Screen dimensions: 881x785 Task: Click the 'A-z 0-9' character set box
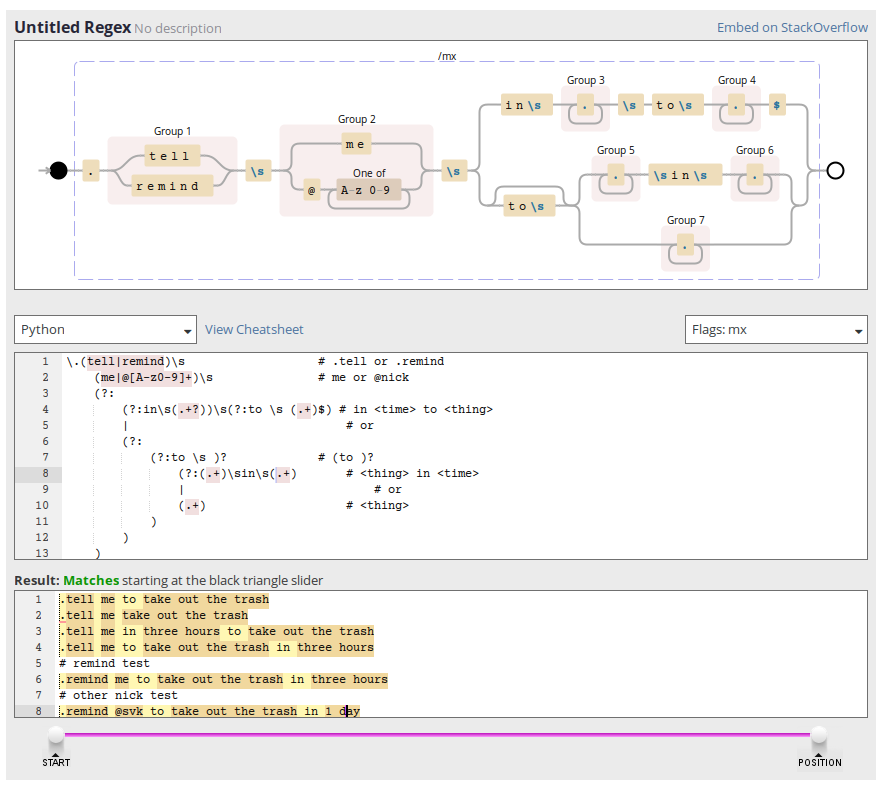click(x=369, y=190)
